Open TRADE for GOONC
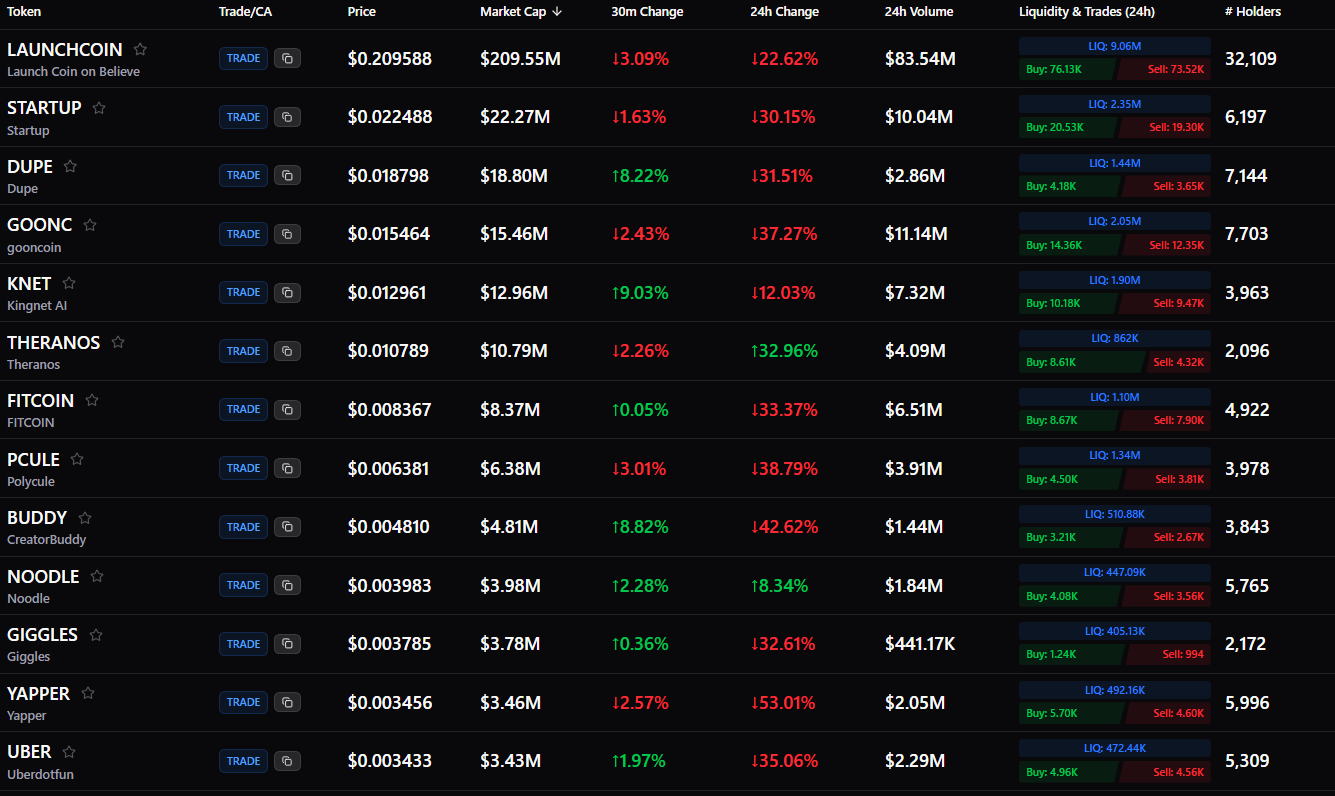This screenshot has width=1335, height=796. 243,234
